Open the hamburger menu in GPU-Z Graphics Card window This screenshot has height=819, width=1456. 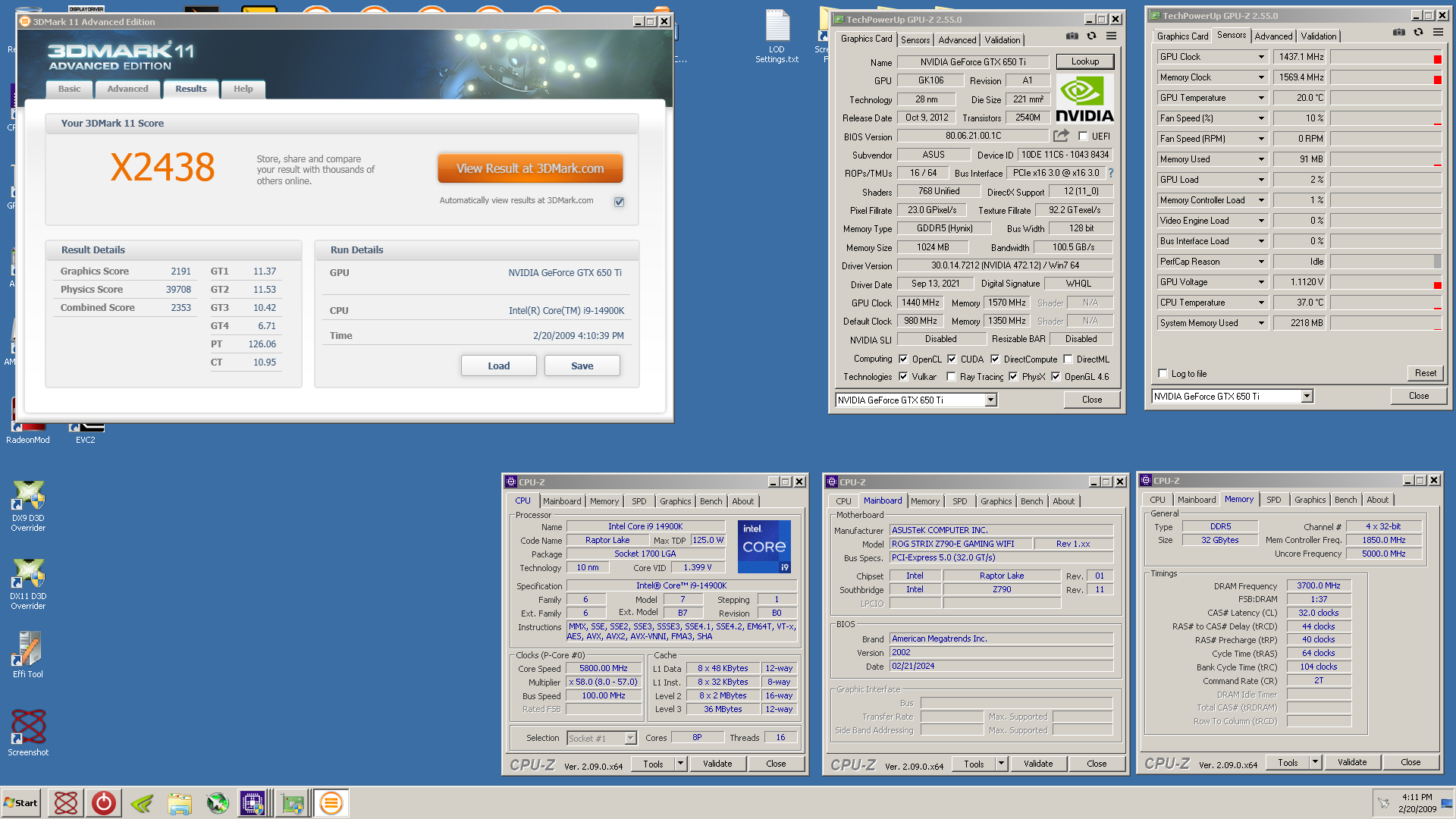click(1111, 36)
